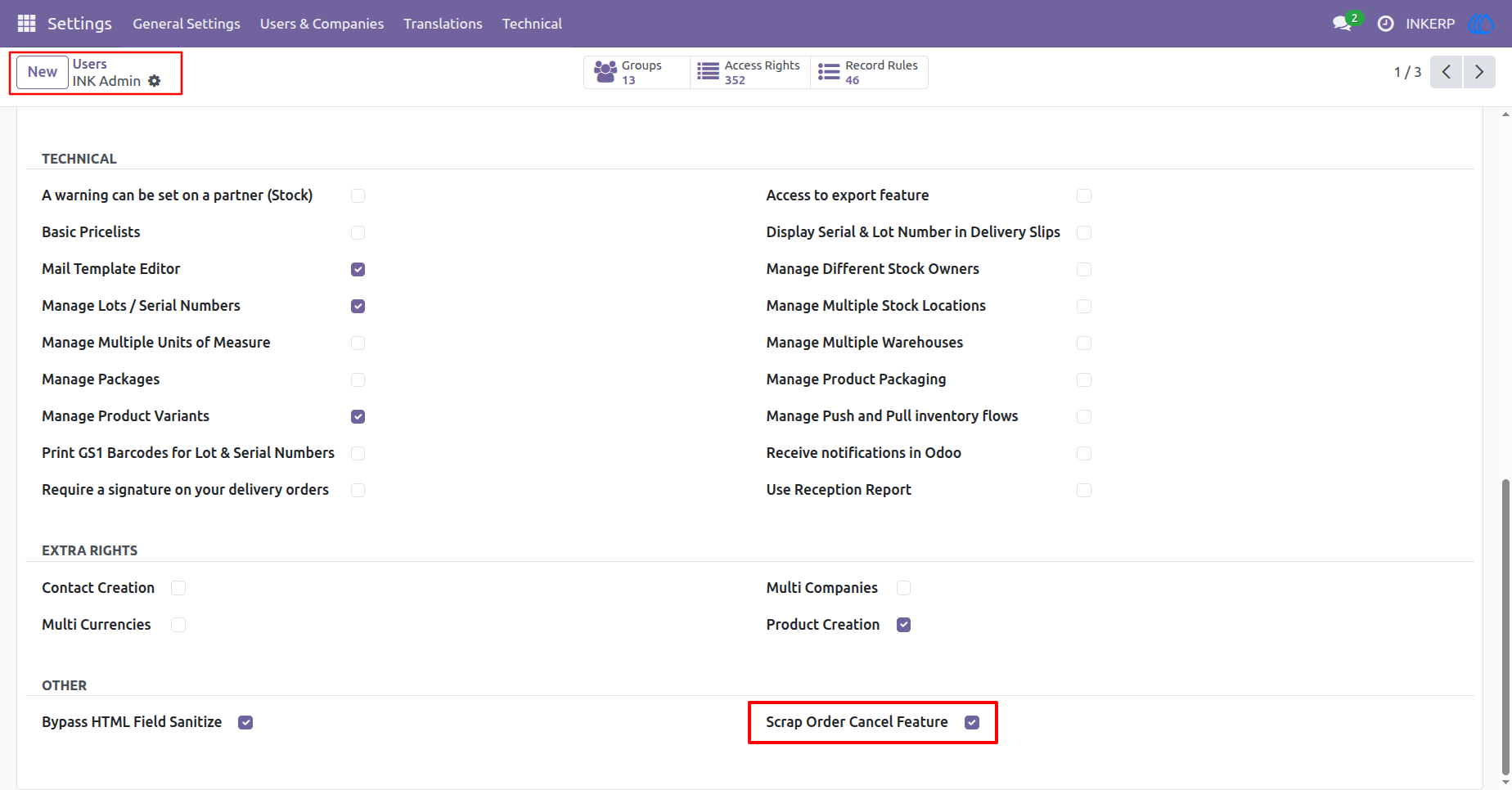Screen dimensions: 1512x790
Task: Click the INKERP company name
Action: (x=1430, y=24)
